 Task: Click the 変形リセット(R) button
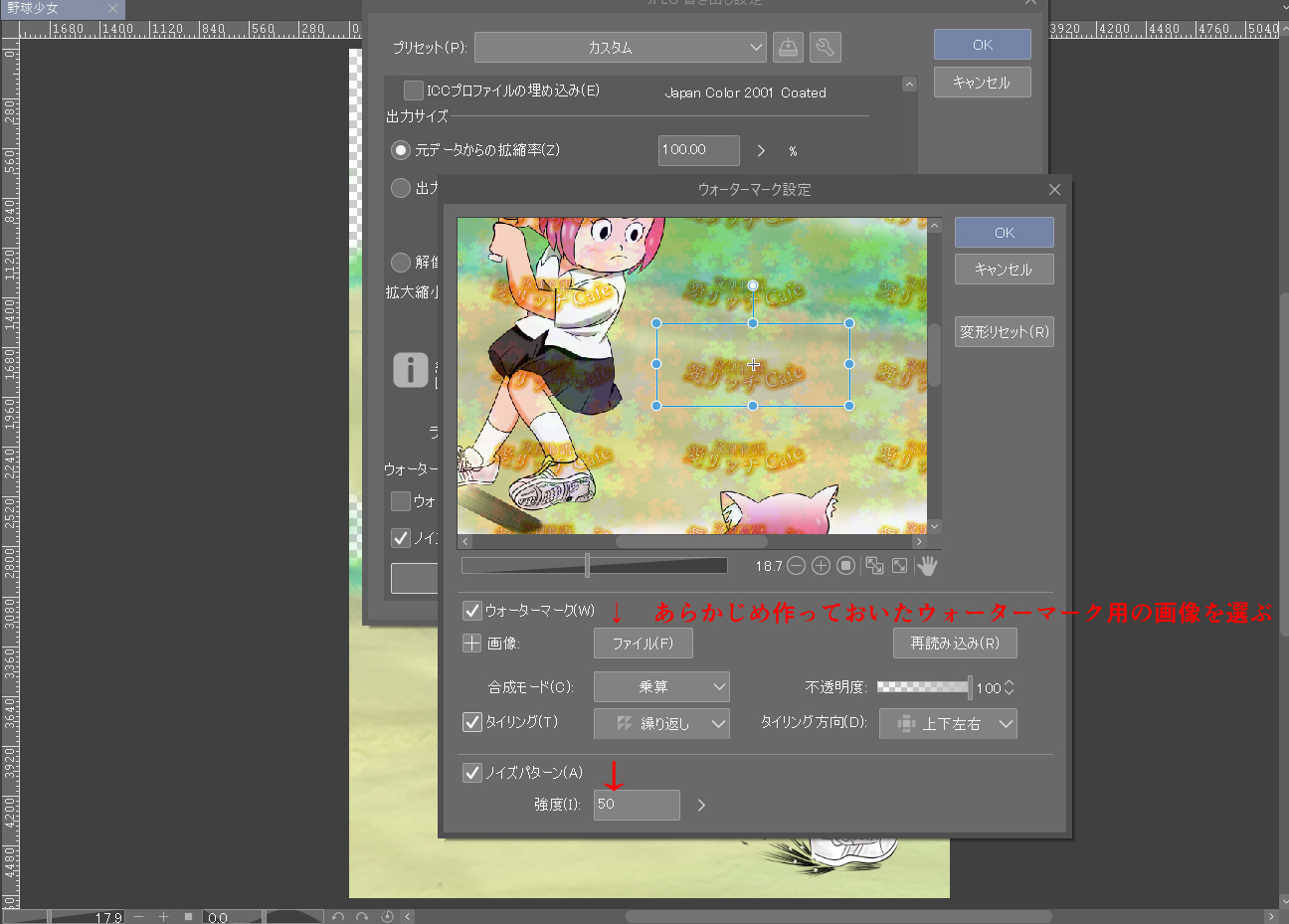(x=1004, y=332)
